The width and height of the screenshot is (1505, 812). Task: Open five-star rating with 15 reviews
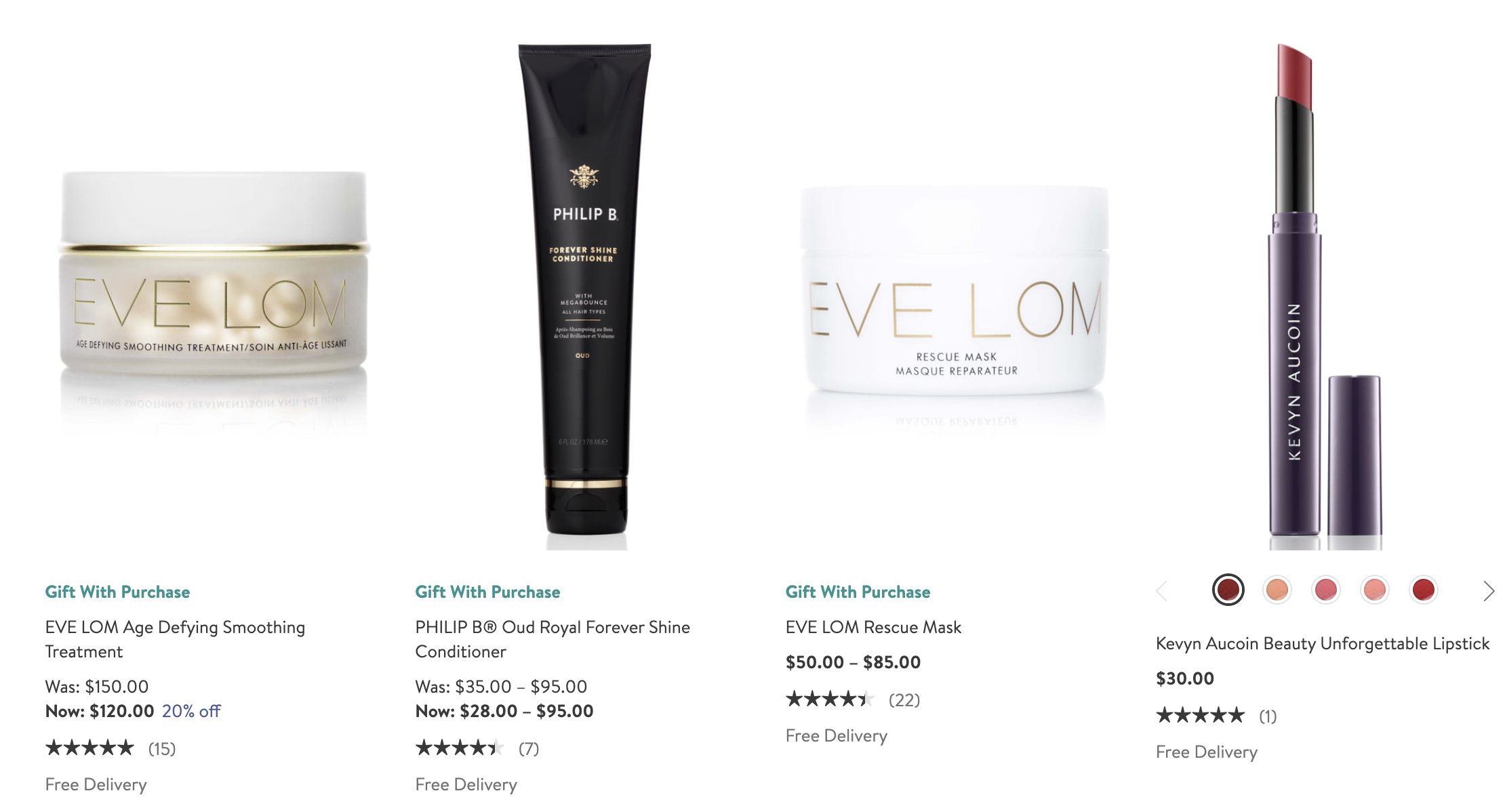coord(111,748)
